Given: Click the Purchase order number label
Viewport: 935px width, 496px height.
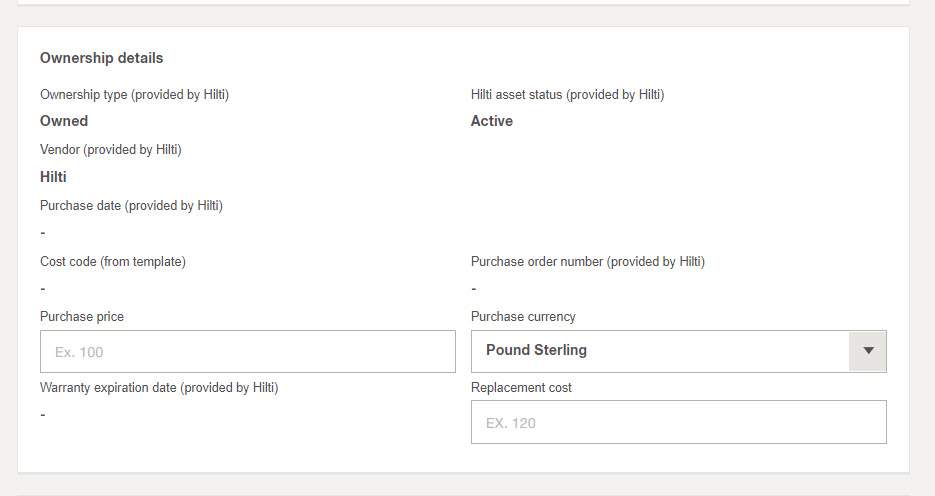Looking at the screenshot, I should pos(587,262).
